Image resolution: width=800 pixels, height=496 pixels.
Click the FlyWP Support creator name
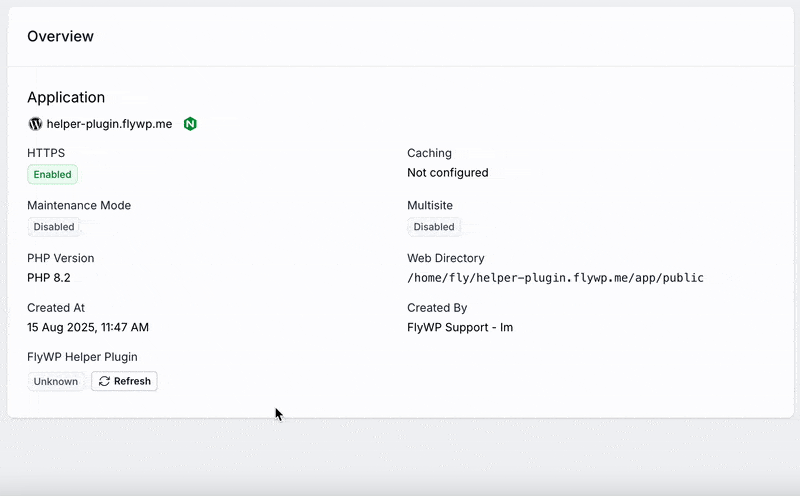click(460, 327)
